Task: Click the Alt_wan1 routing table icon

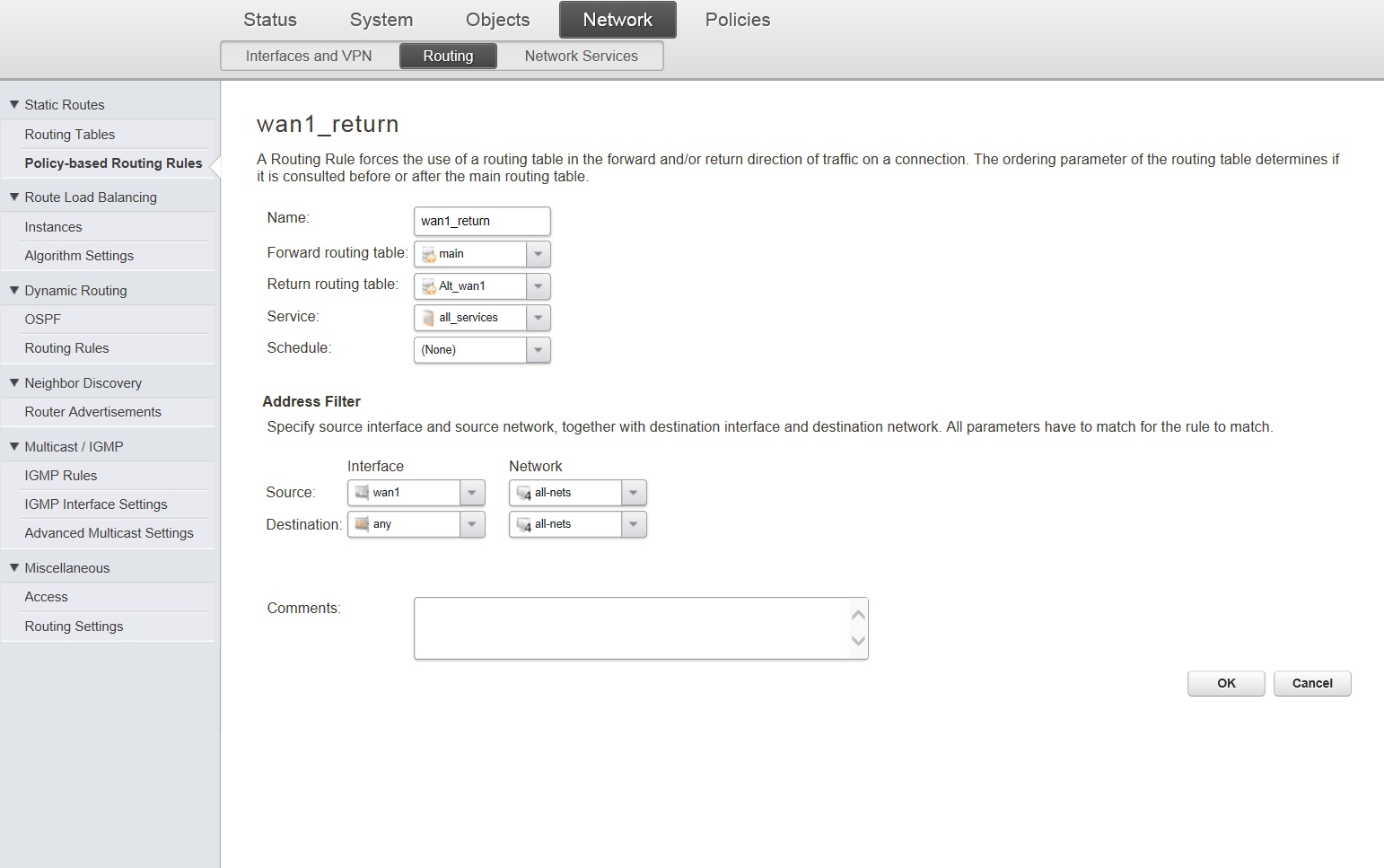Action: coord(429,286)
